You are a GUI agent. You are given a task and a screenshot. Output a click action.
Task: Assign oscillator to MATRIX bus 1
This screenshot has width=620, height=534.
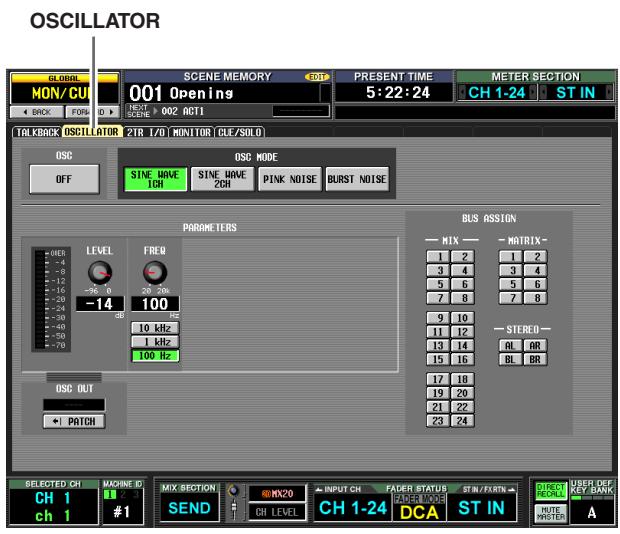pyautogui.click(x=511, y=257)
